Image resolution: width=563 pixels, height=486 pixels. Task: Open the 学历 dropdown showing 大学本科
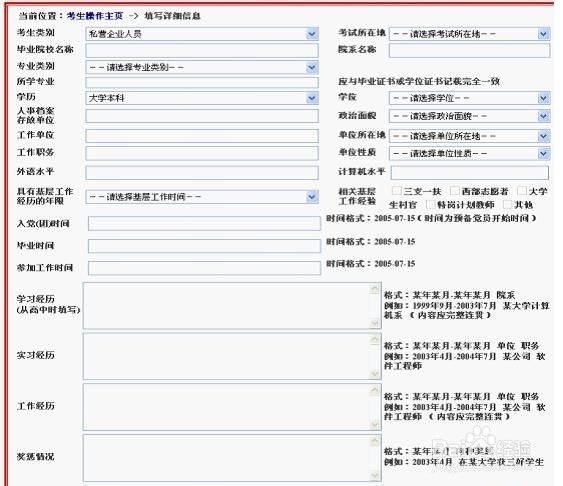pos(202,98)
